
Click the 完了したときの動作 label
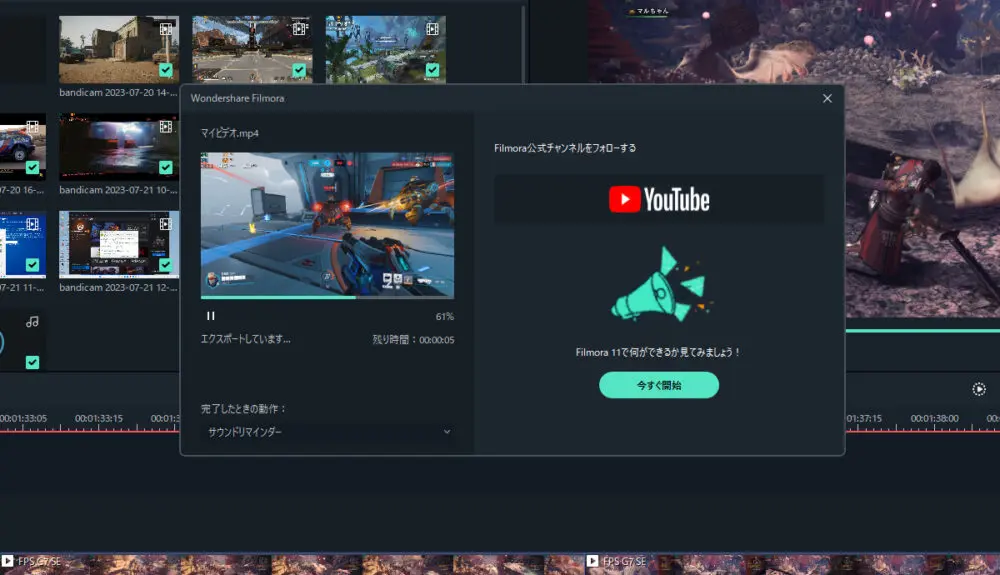244,409
